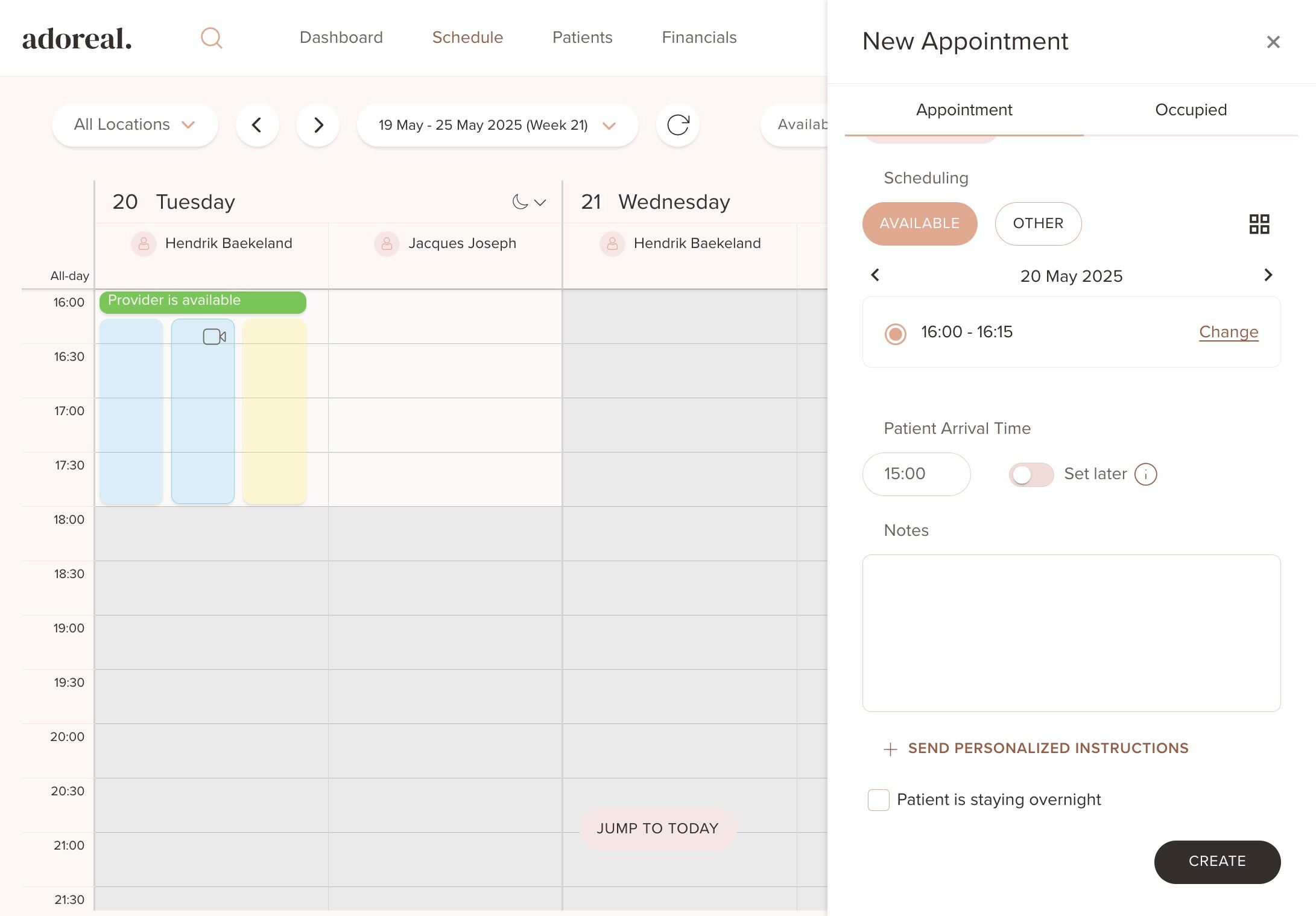
Task: Go to next week arrow
Action: [318, 125]
